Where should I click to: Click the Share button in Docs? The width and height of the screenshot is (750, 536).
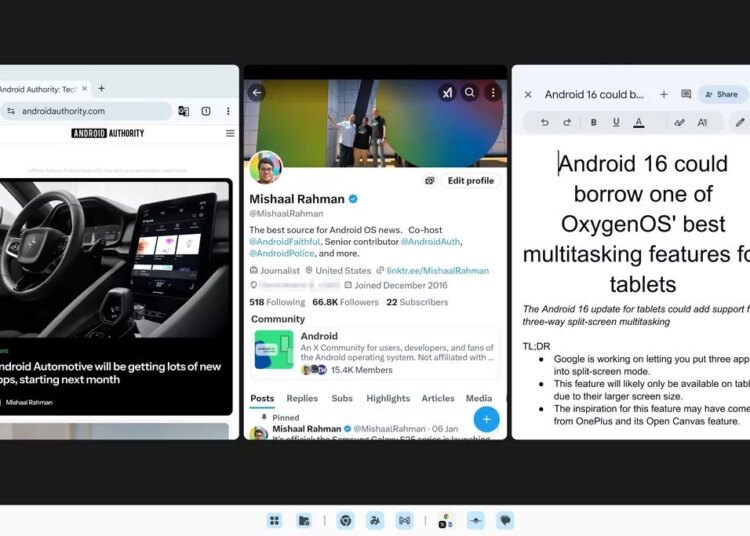(722, 95)
